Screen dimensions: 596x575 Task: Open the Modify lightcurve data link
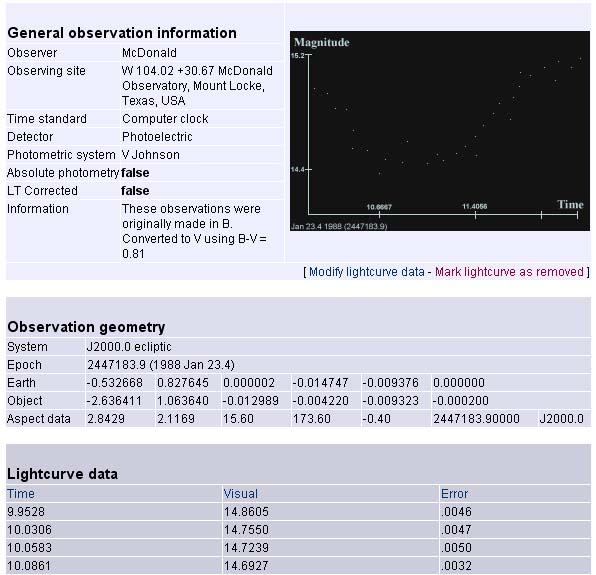(x=366, y=272)
